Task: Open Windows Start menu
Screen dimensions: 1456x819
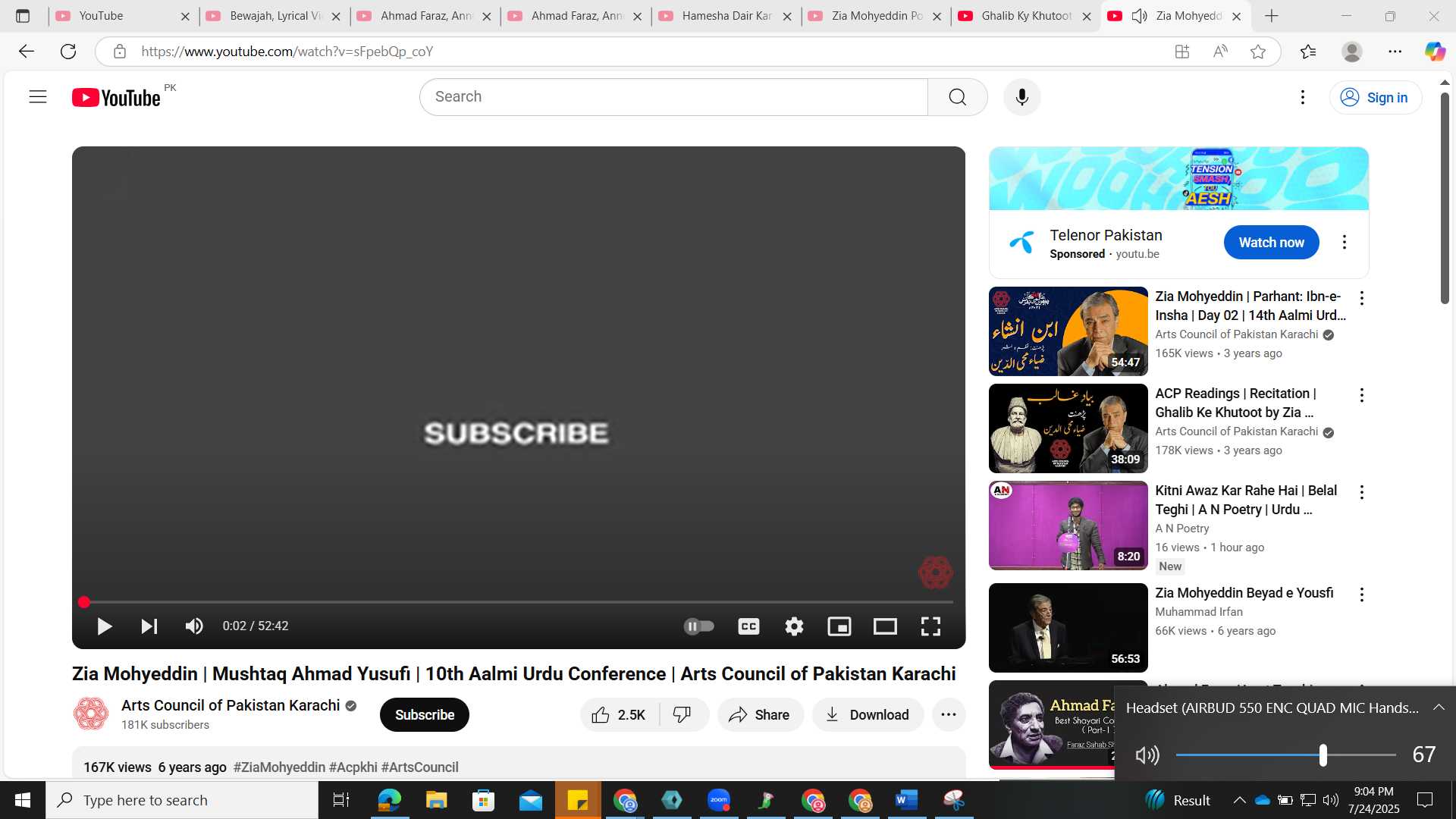Action: [23, 800]
